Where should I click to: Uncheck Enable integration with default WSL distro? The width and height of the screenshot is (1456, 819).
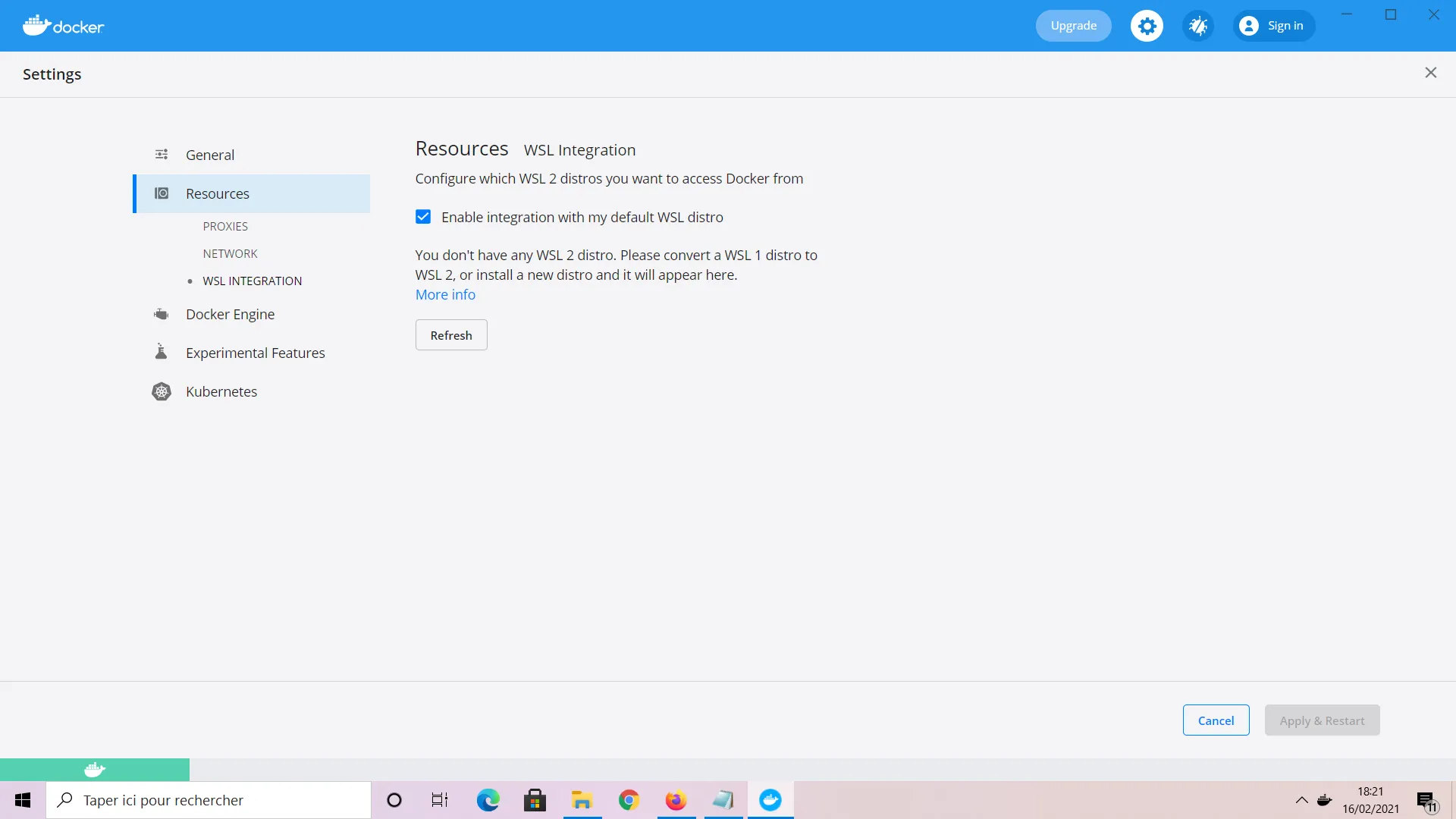point(423,217)
